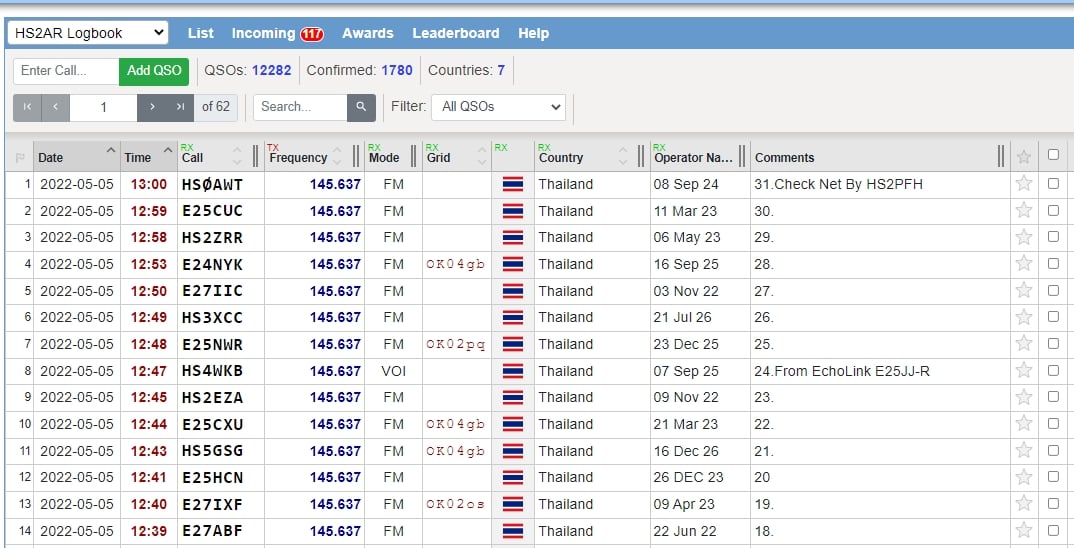1074x548 pixels.
Task: Star the E25HCN QSO row
Action: coord(1024,477)
